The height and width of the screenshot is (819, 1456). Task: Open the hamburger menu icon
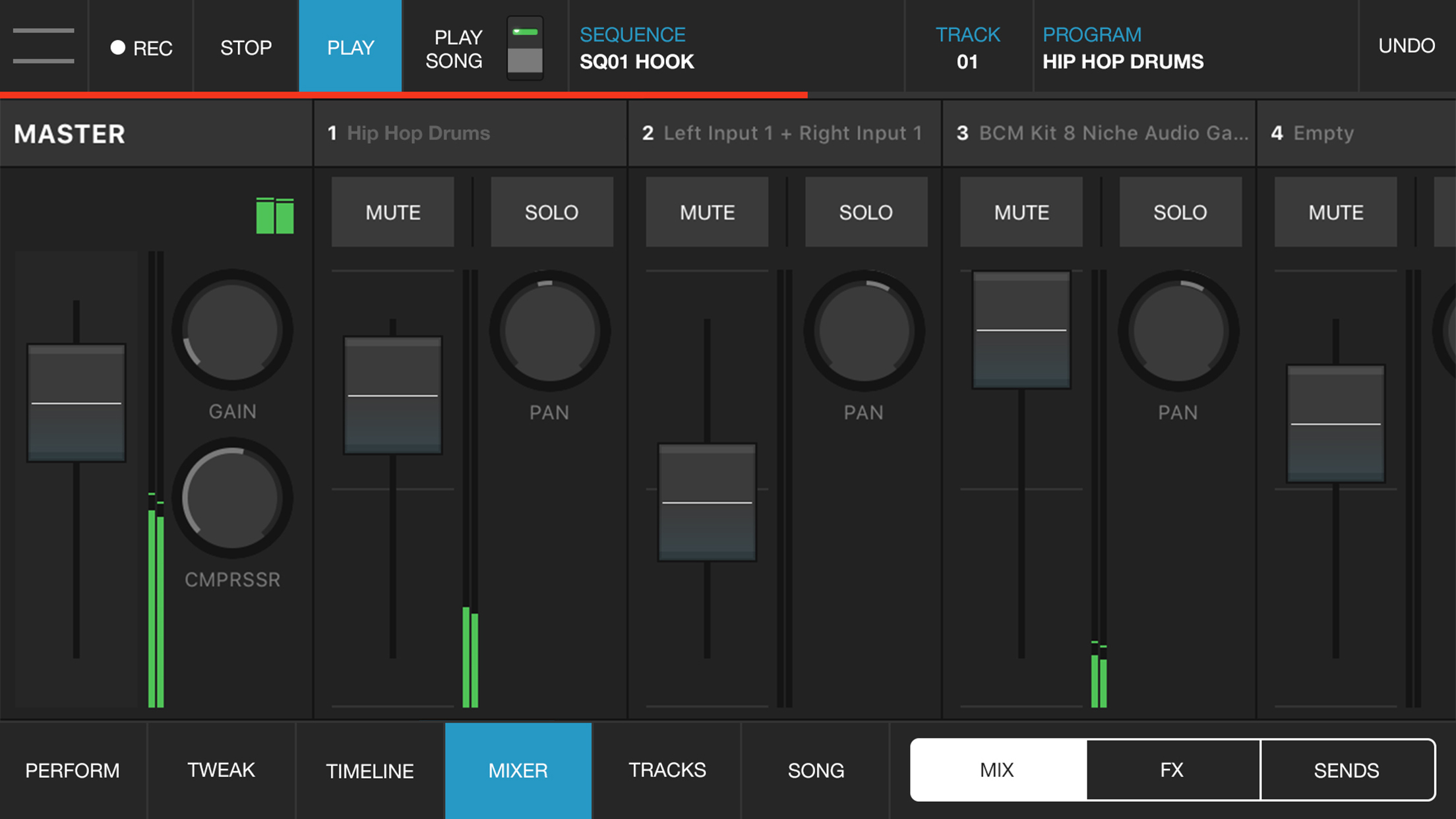[44, 46]
